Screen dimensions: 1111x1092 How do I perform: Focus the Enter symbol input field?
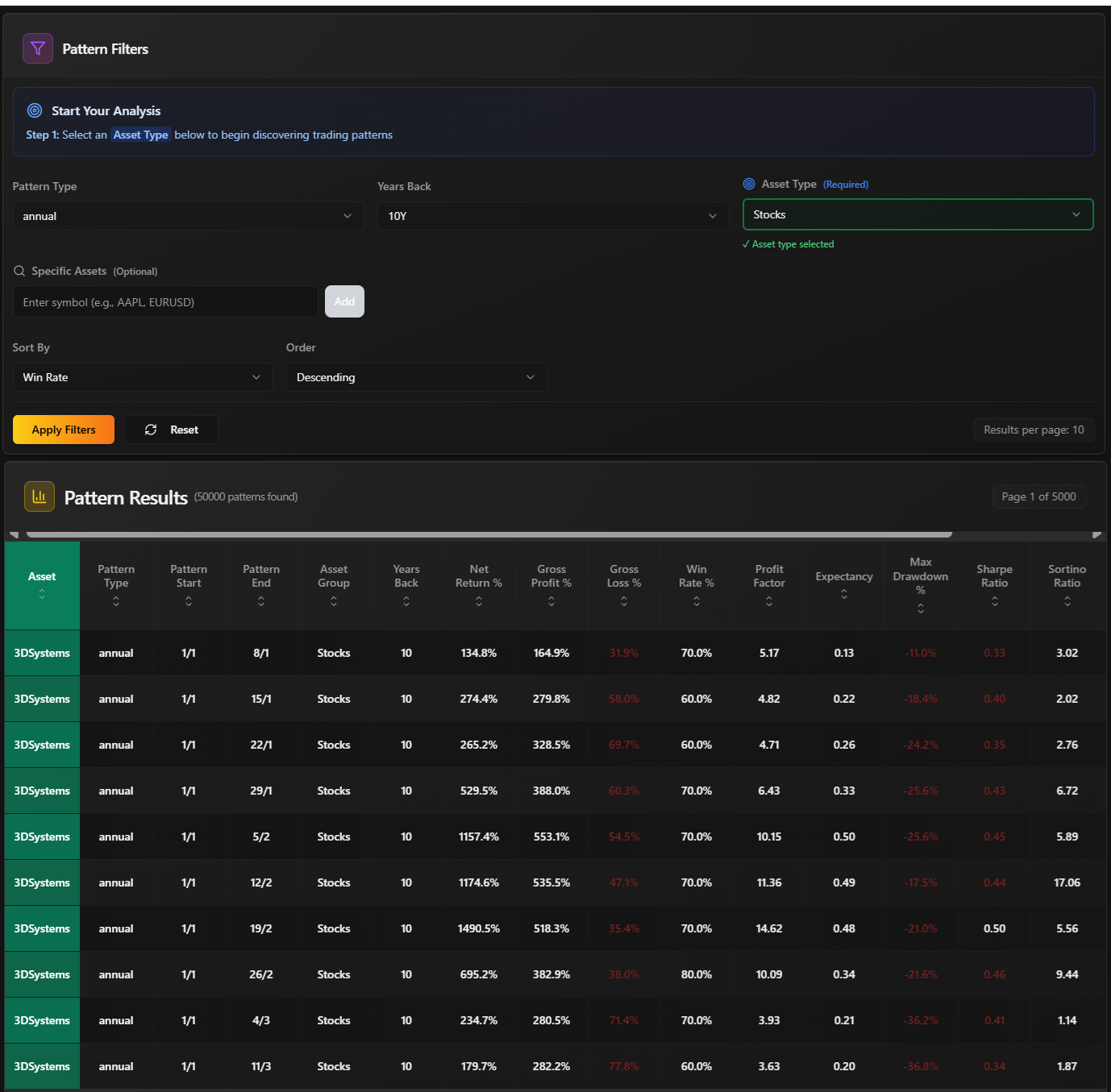click(x=165, y=301)
